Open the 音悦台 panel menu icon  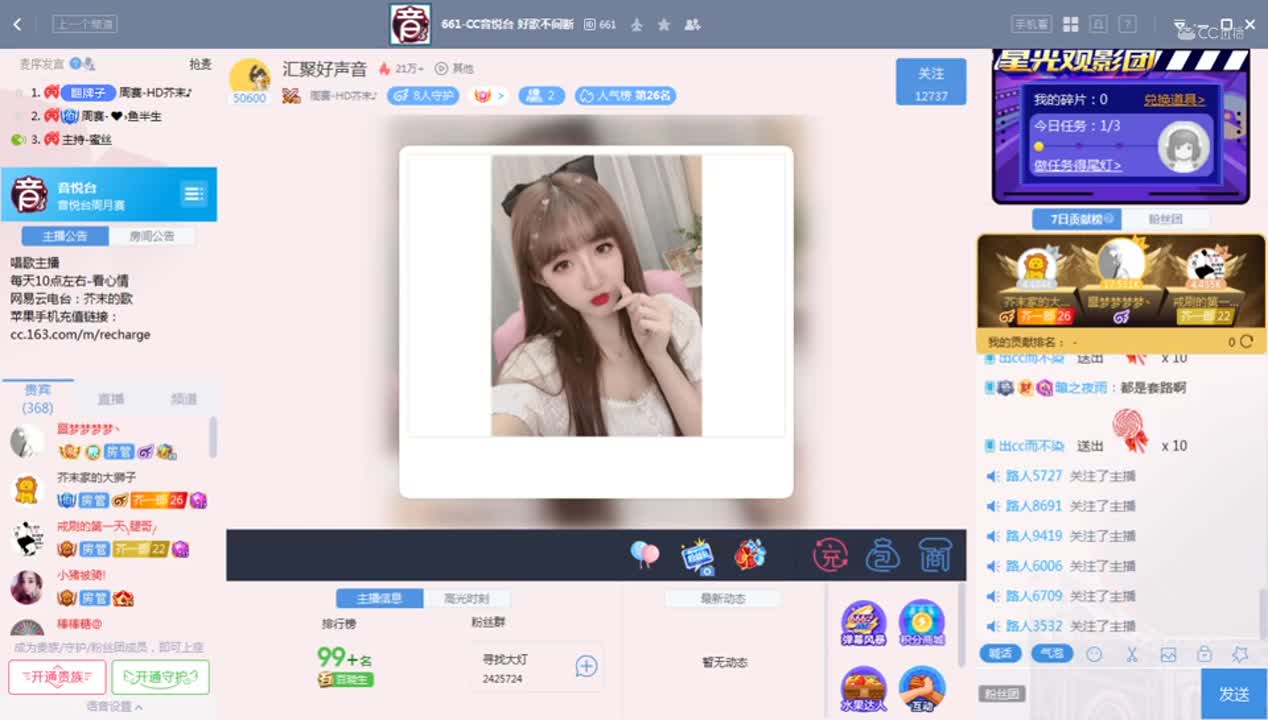pos(194,194)
